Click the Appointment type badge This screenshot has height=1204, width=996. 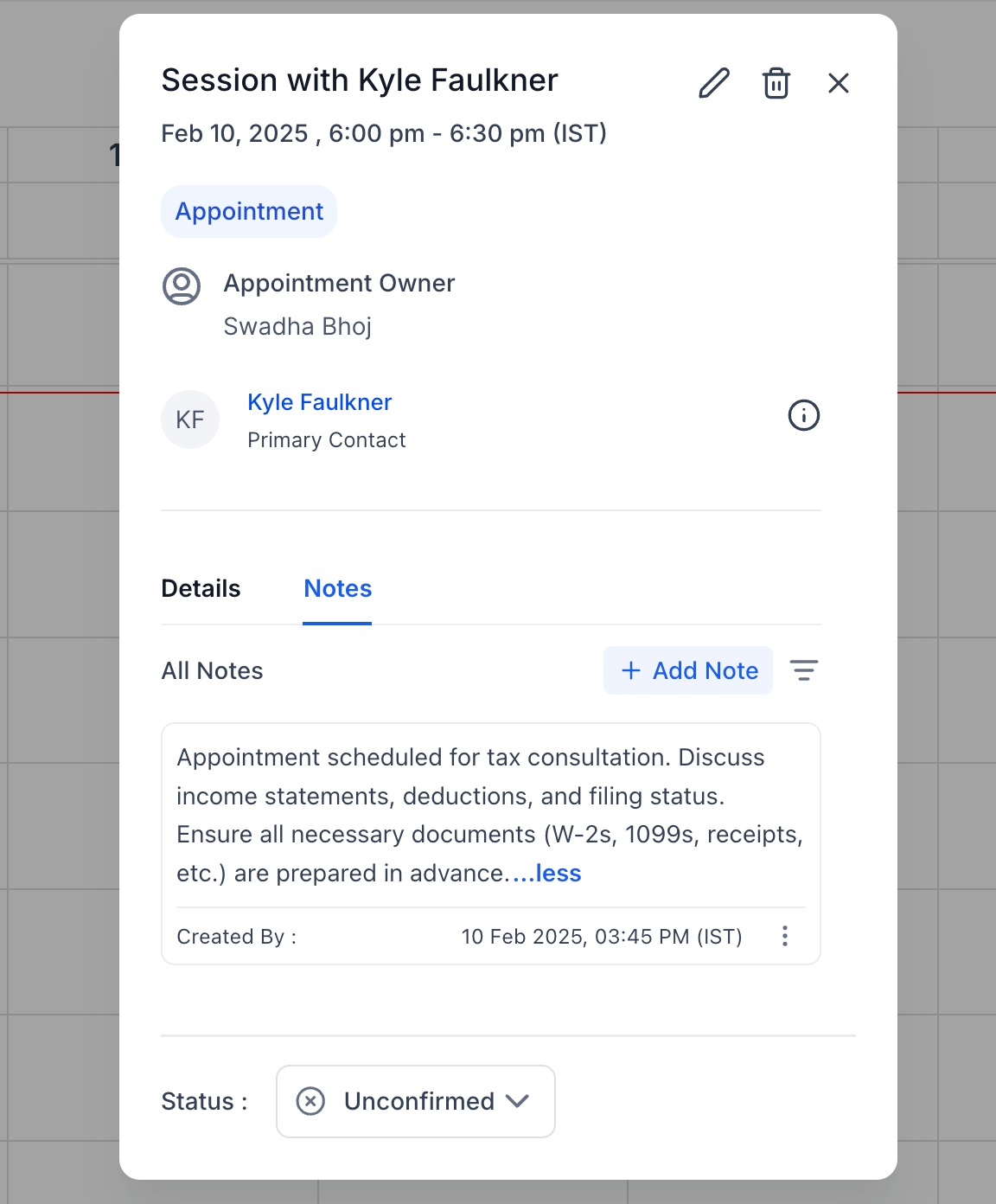[249, 212]
